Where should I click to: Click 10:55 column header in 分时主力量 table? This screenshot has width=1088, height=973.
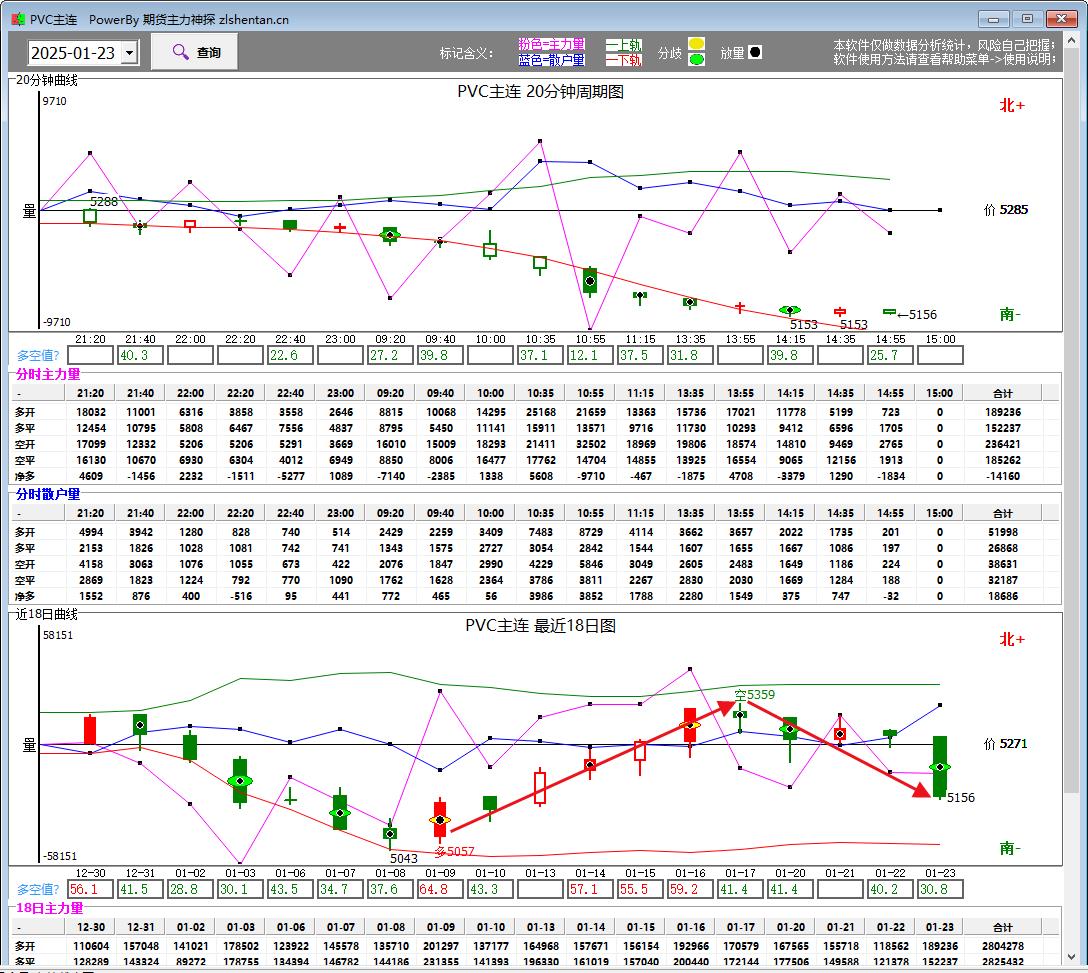pos(590,393)
